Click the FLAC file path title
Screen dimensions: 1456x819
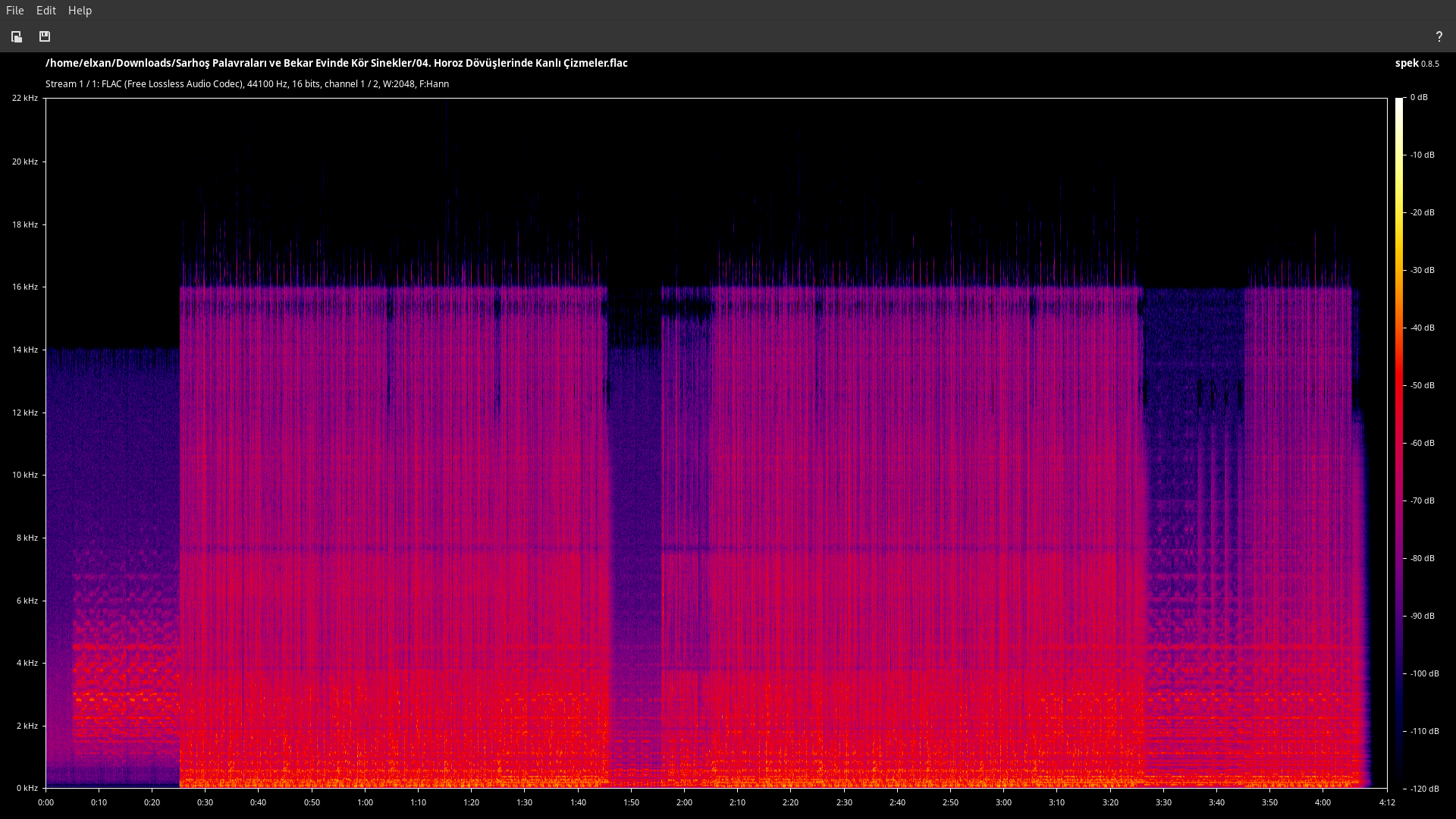(x=336, y=63)
